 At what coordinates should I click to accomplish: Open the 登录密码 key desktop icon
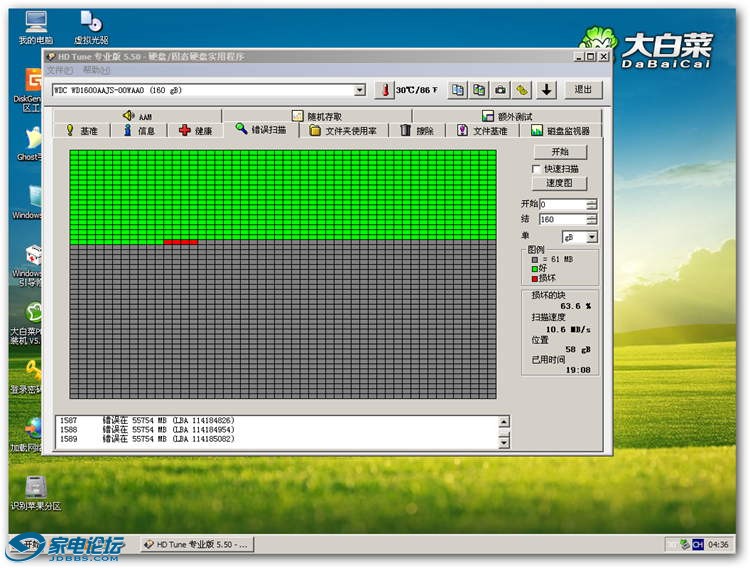(x=27, y=377)
